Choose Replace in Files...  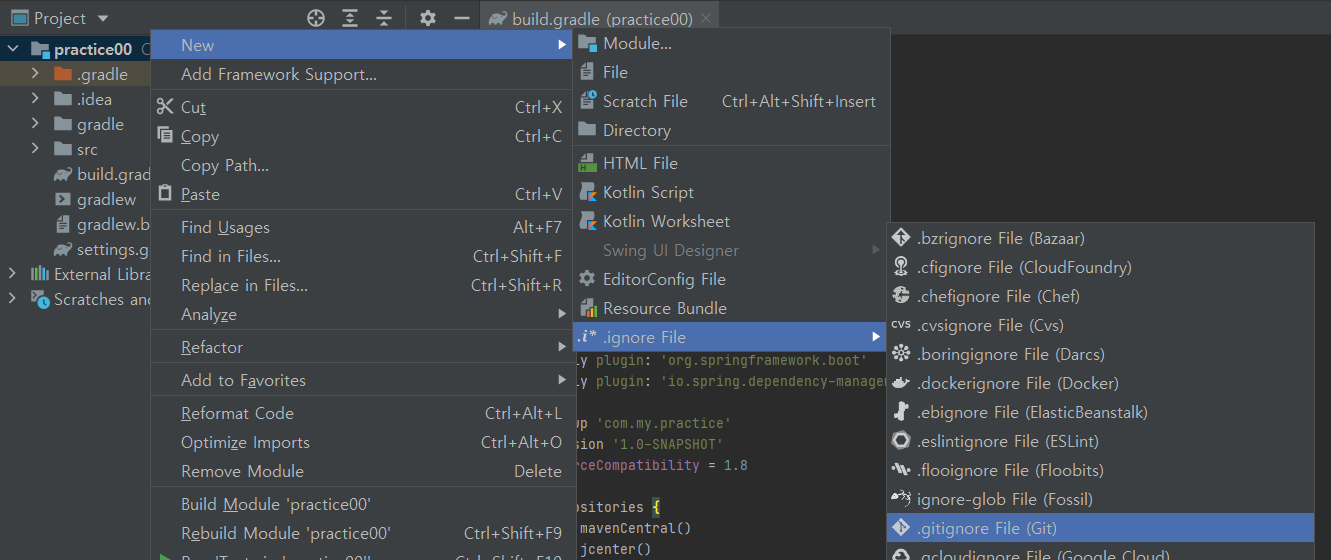[x=362, y=285]
